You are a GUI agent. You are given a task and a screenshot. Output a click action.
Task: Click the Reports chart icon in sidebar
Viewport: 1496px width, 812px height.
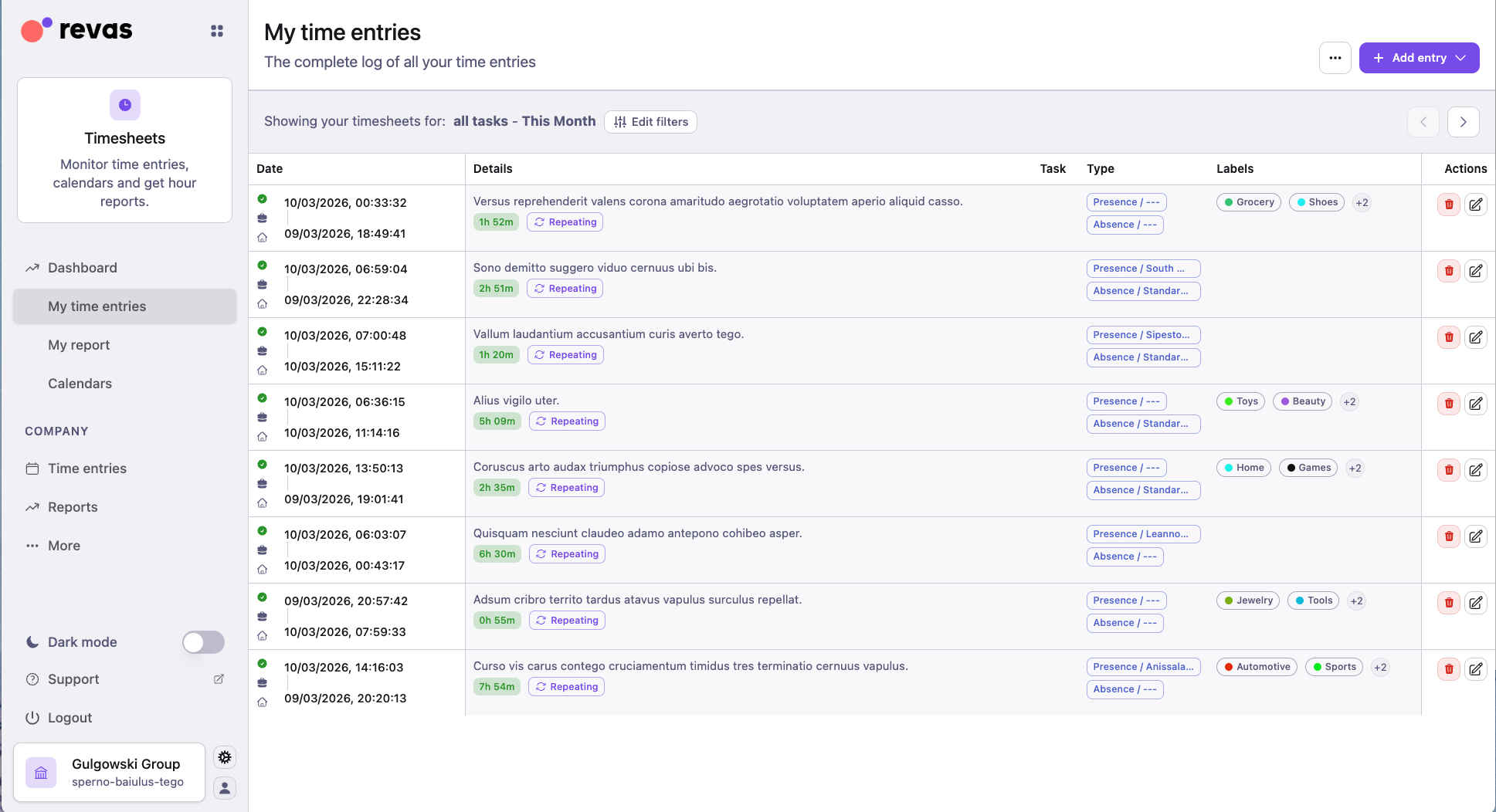[32, 507]
